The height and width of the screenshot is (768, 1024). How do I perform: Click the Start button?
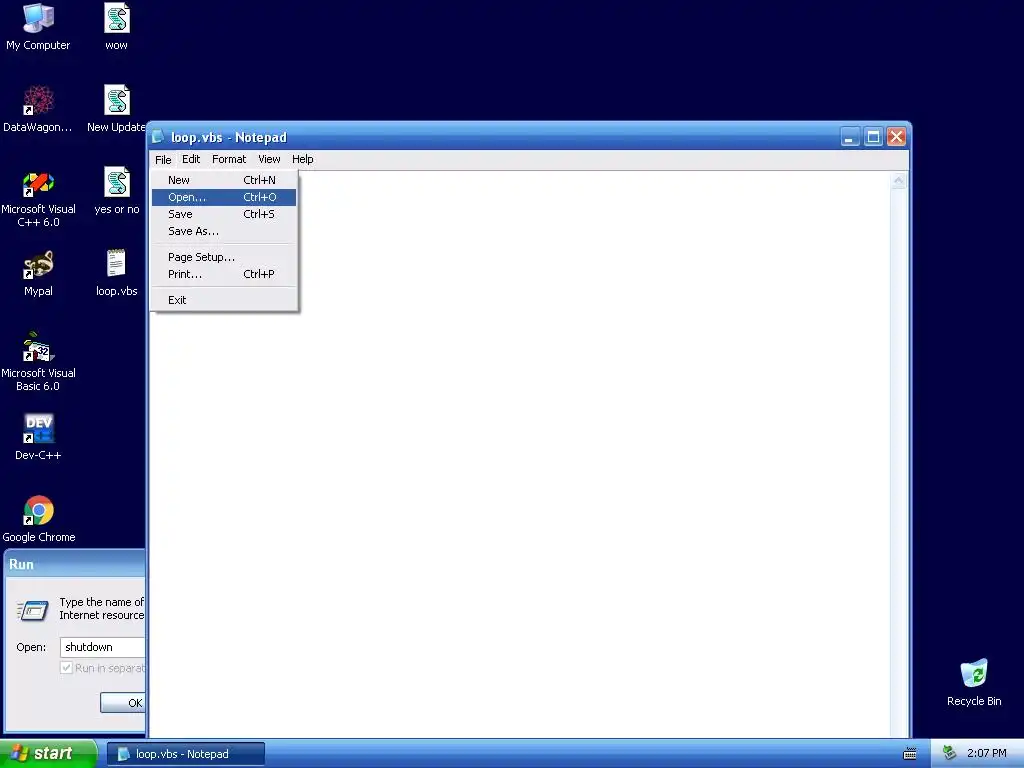(x=48, y=754)
